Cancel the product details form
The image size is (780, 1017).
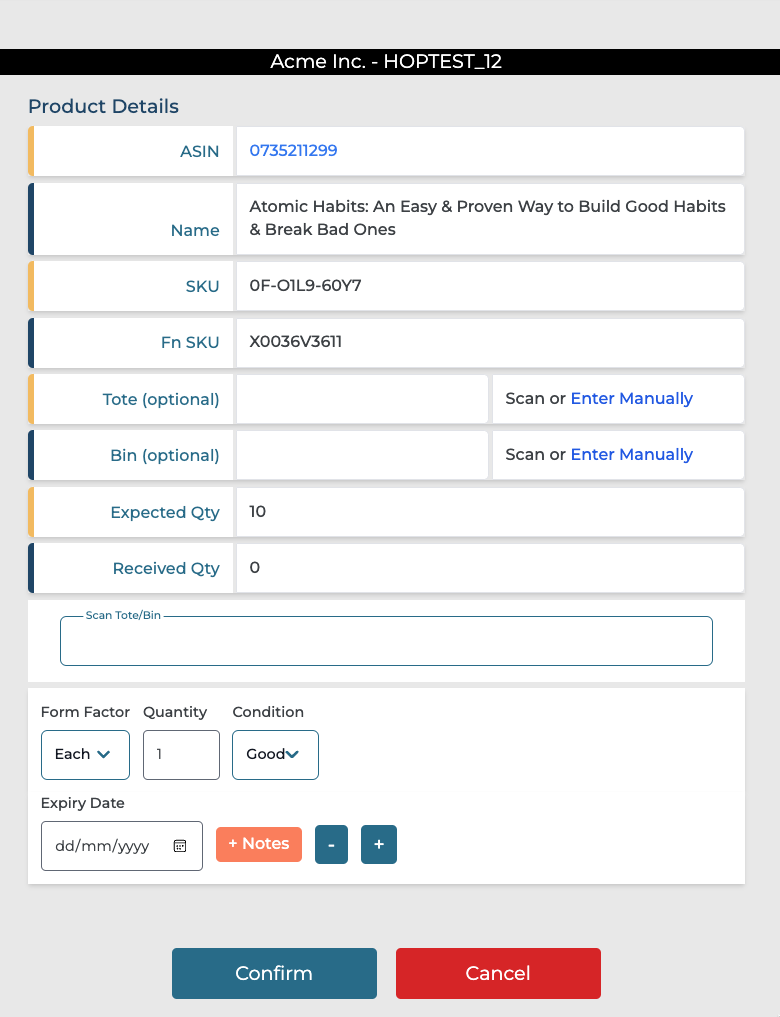pyautogui.click(x=498, y=973)
